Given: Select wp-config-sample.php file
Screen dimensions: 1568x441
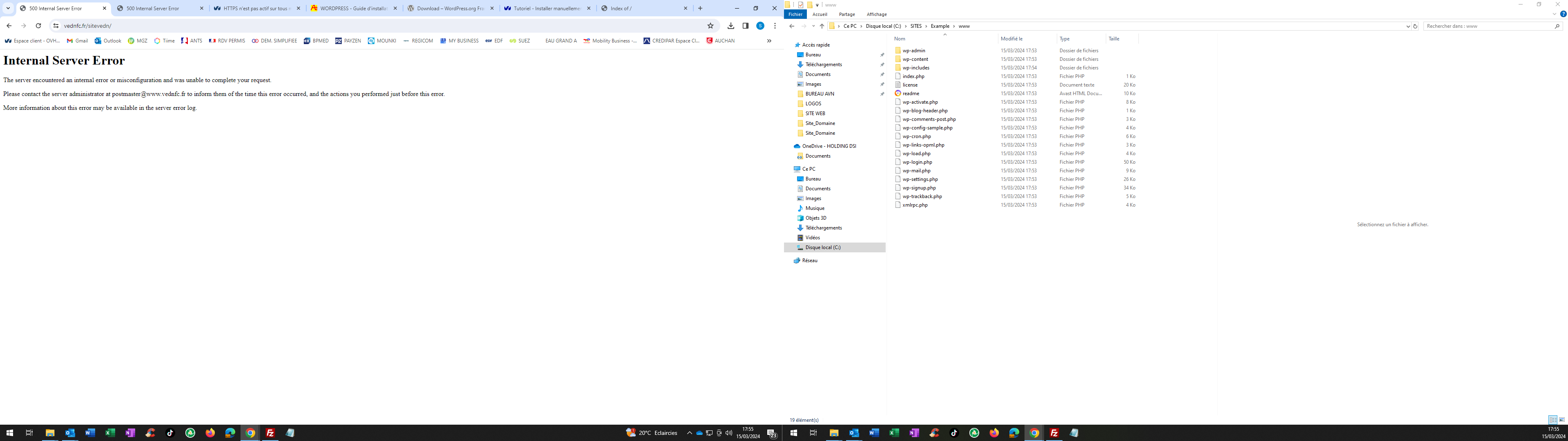Looking at the screenshot, I should pos(927,128).
